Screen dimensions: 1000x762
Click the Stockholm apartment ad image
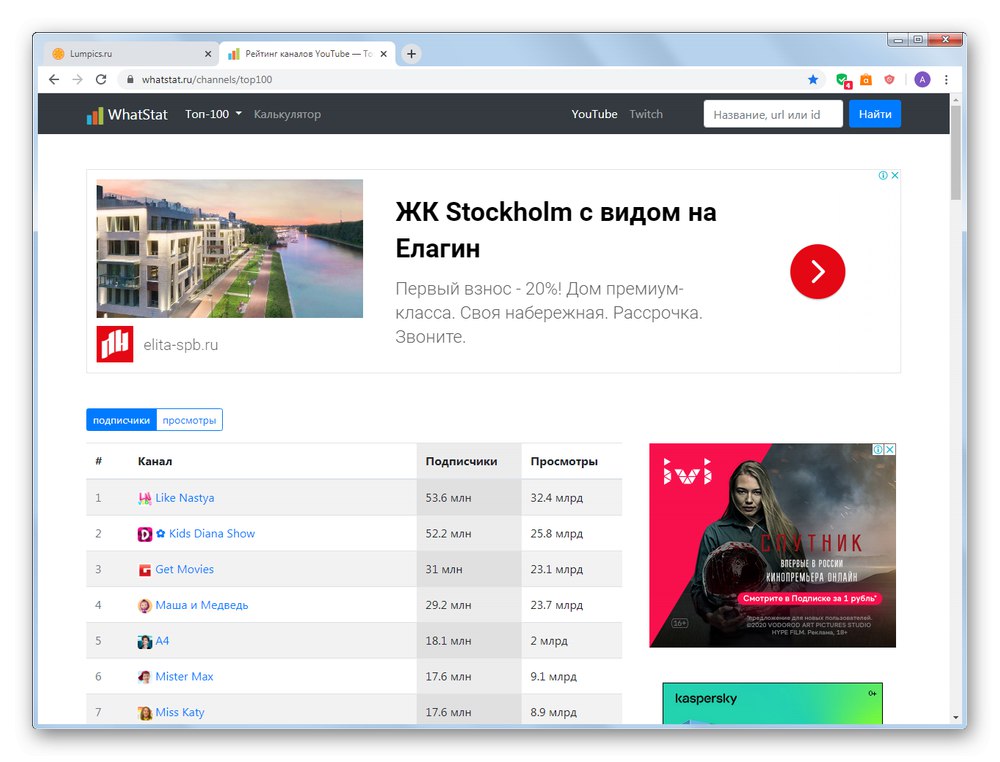[x=230, y=248]
